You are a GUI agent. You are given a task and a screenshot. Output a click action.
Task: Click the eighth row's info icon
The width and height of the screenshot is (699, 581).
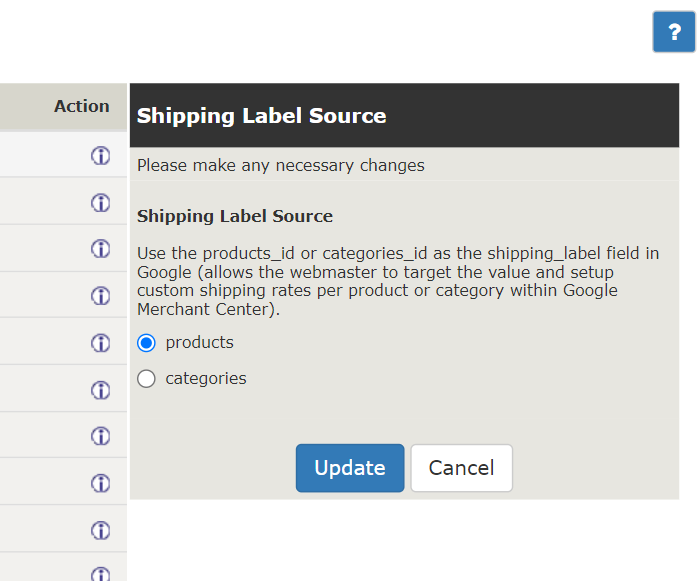(x=101, y=483)
